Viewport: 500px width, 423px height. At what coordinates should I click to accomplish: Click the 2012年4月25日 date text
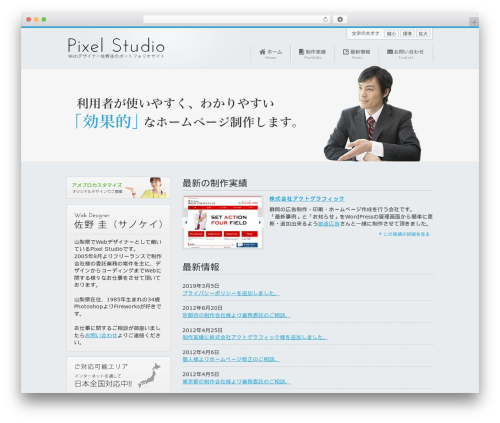click(202, 330)
